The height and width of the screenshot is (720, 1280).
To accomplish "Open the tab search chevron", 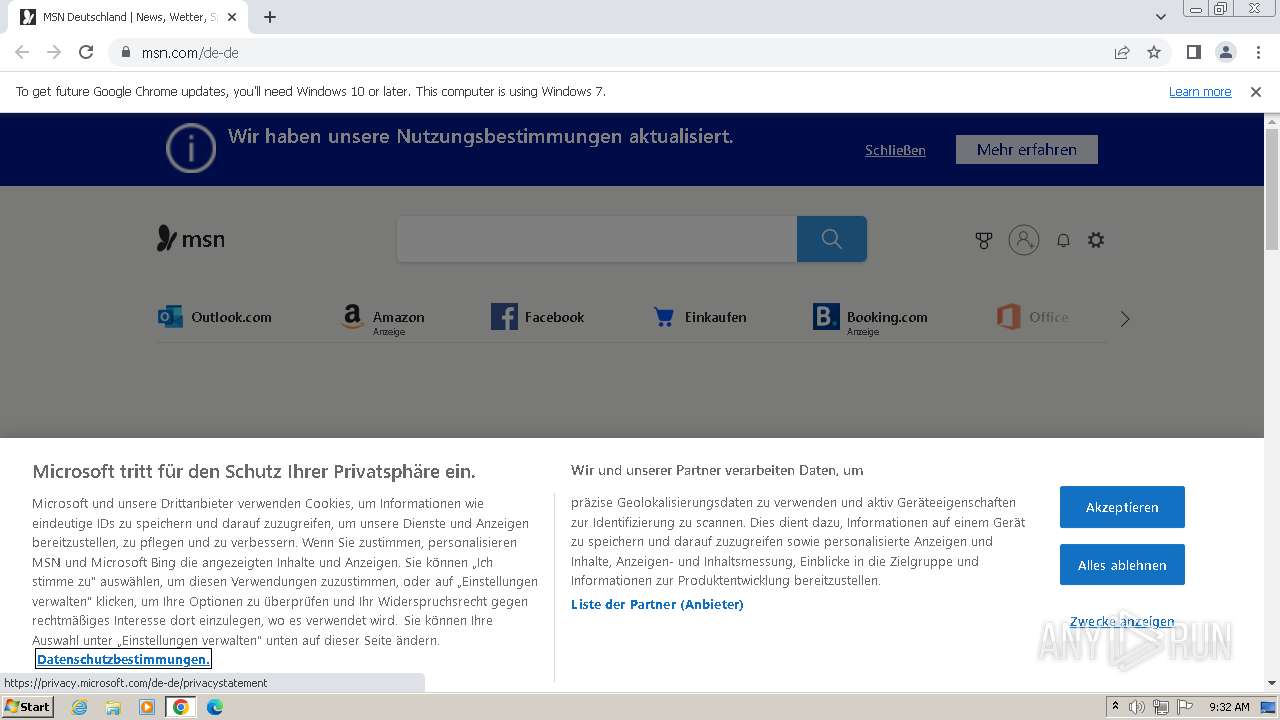I will tap(1161, 17).
